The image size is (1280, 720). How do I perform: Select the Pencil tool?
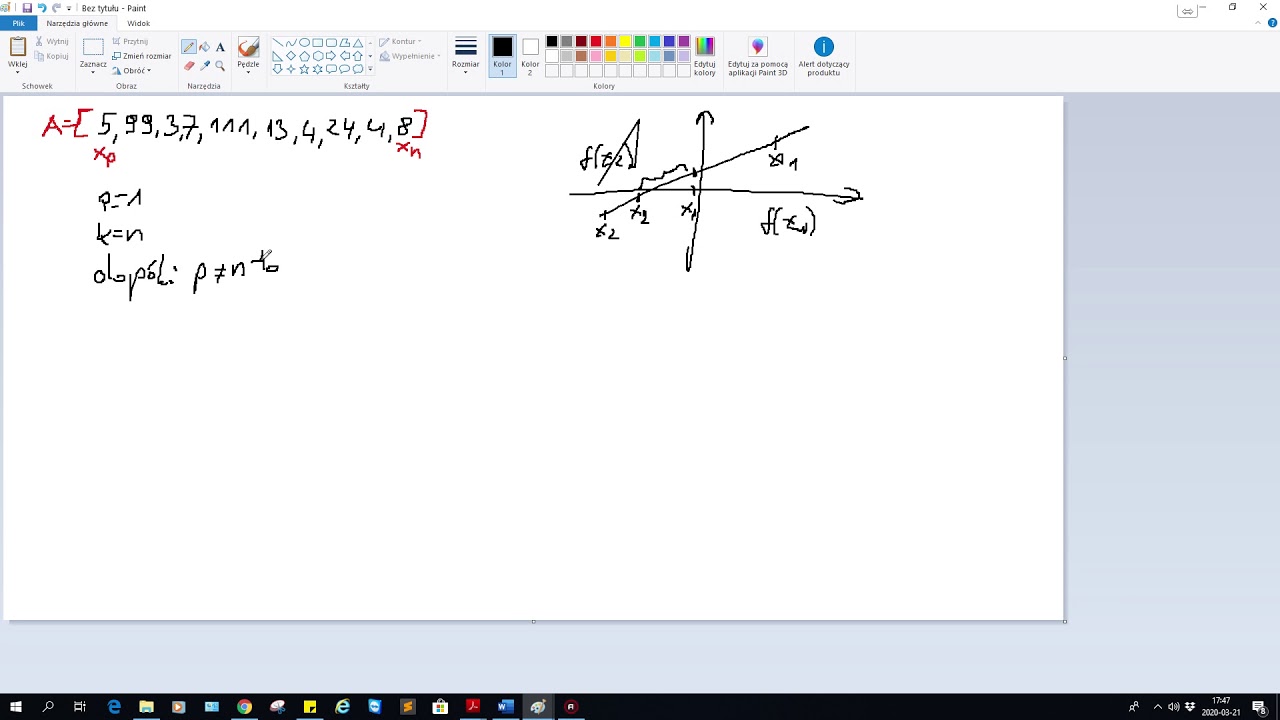[x=189, y=47]
